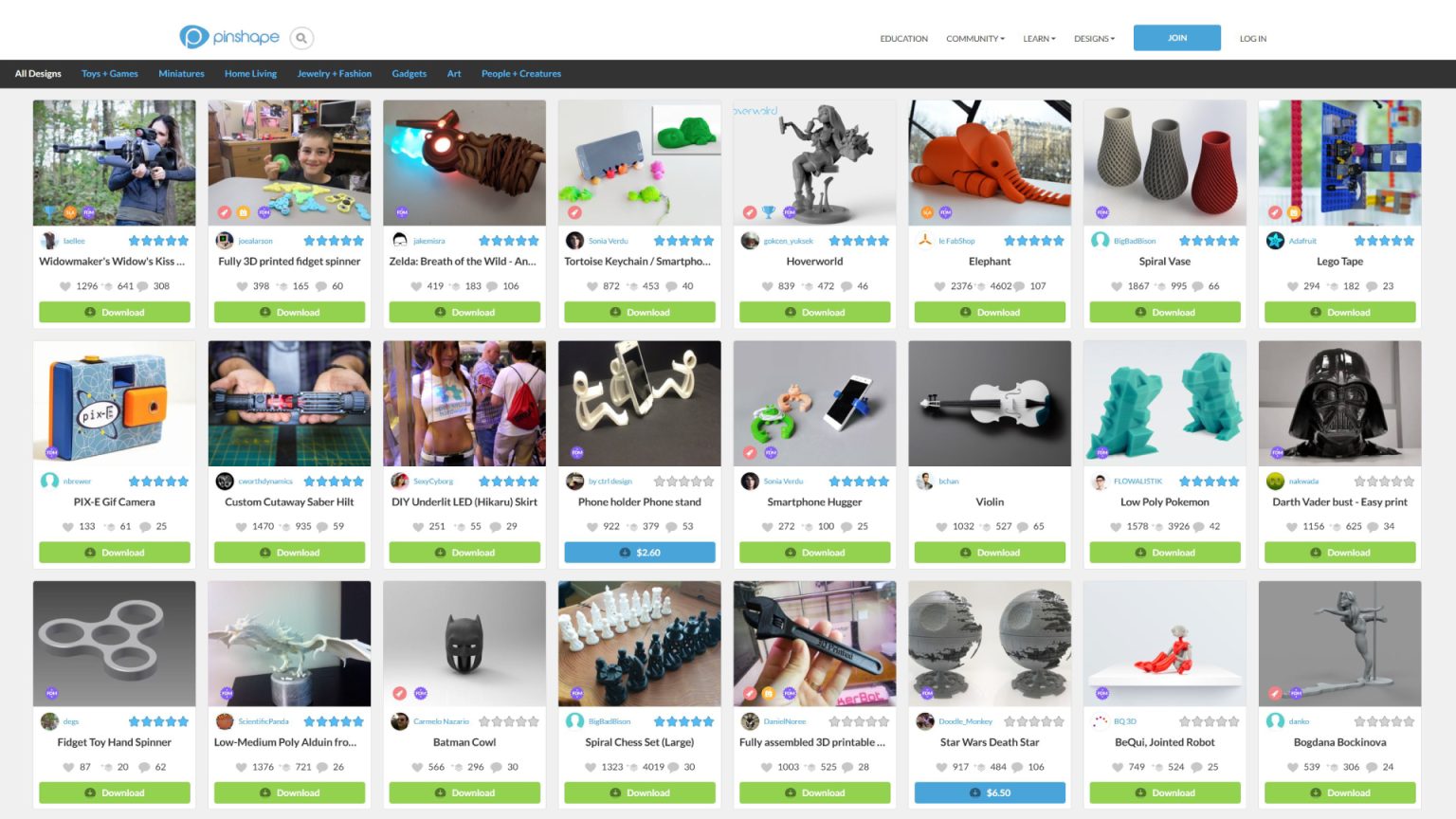Click the Pinshape logo
Viewport: 1456px width, 819px height.
230,36
